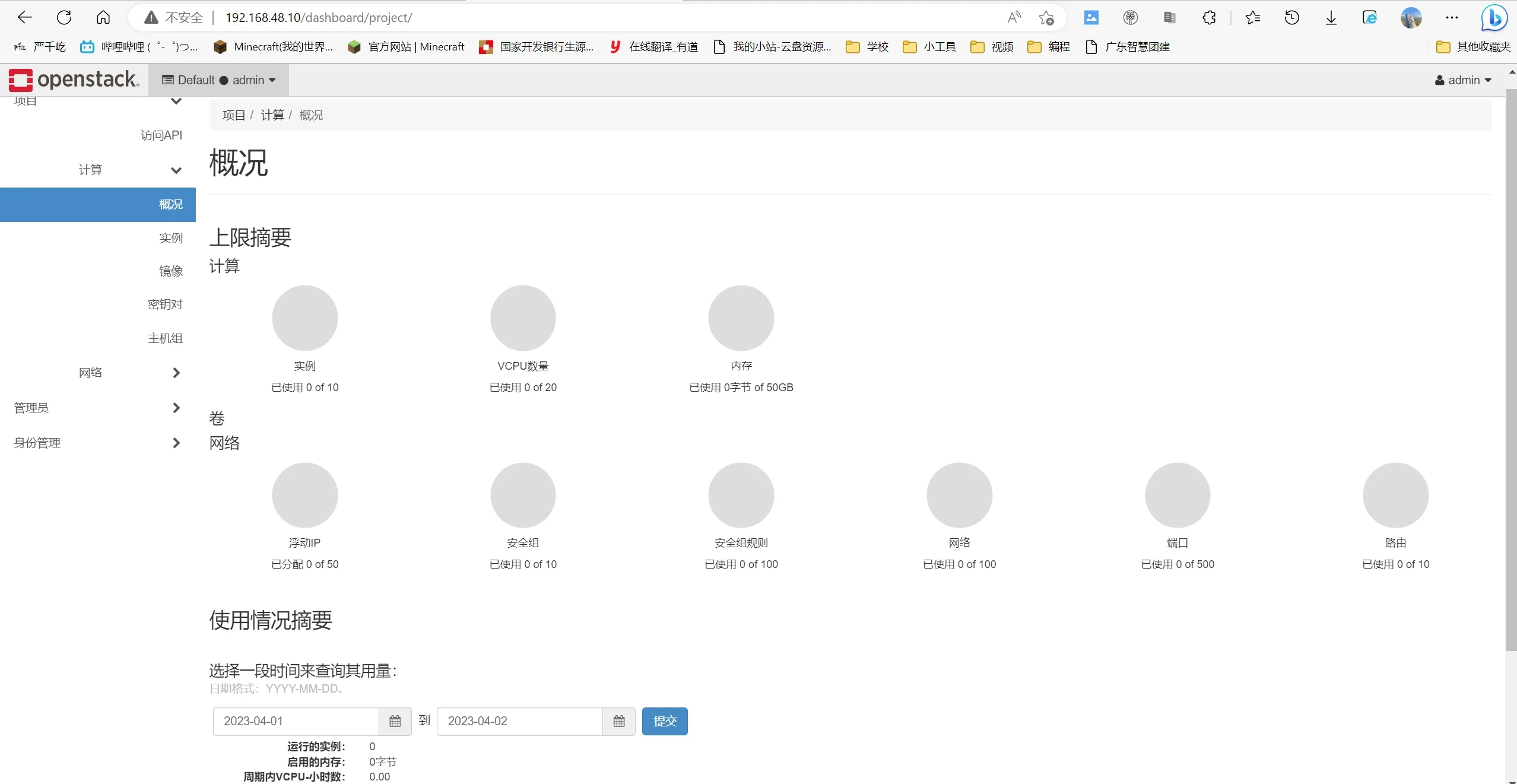This screenshot has width=1517, height=784.
Task: Open the 哔哩哔哩 bookmark
Action: [x=139, y=47]
